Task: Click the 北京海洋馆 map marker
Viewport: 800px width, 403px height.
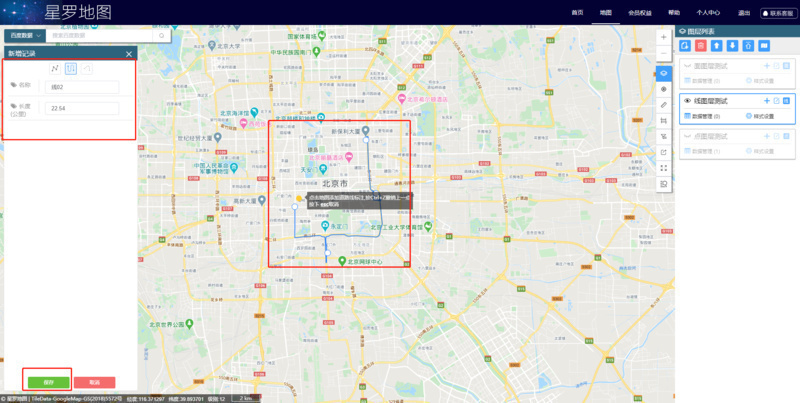Action: (255, 113)
